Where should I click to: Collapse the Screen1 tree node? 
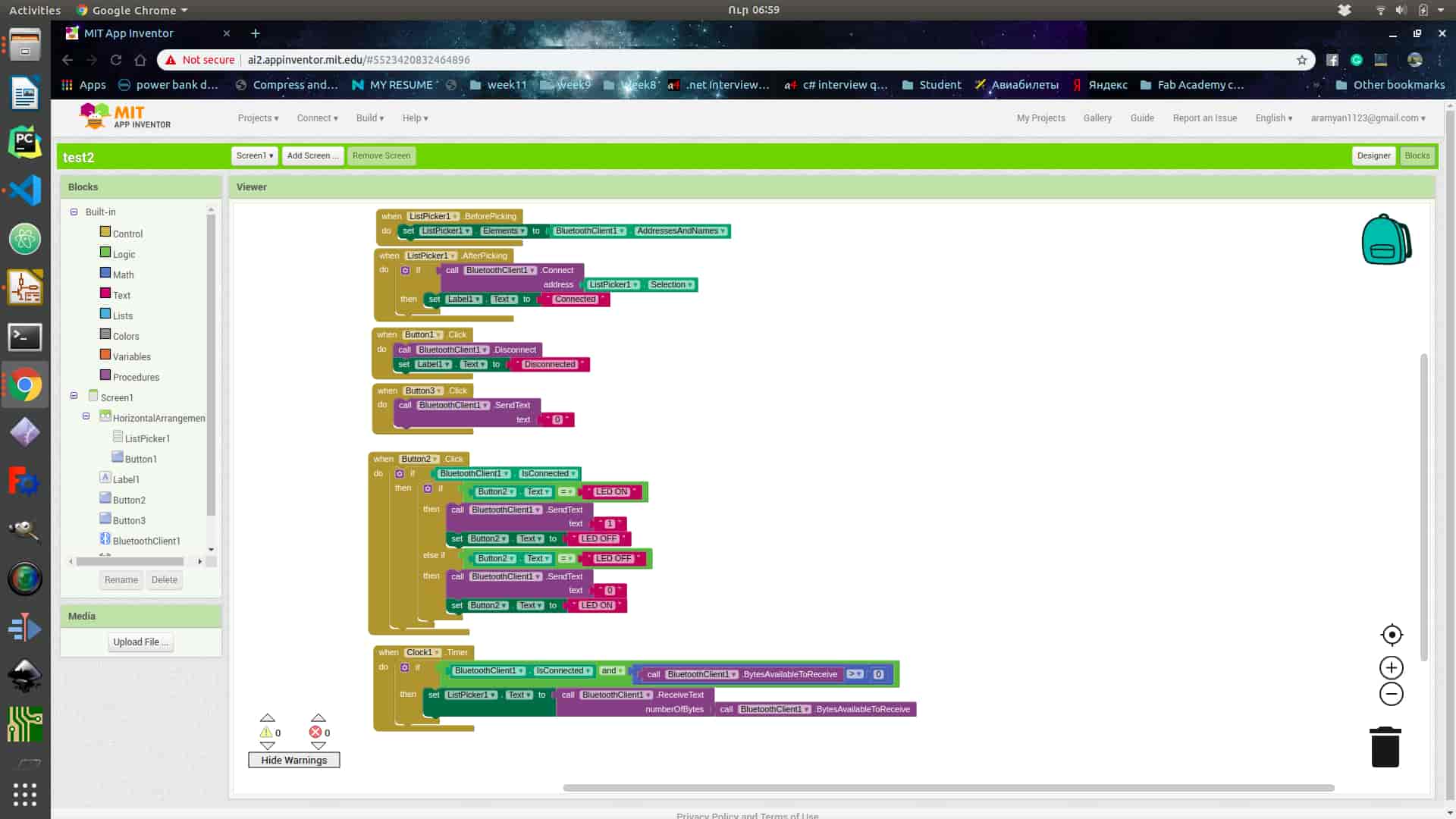[x=74, y=396]
